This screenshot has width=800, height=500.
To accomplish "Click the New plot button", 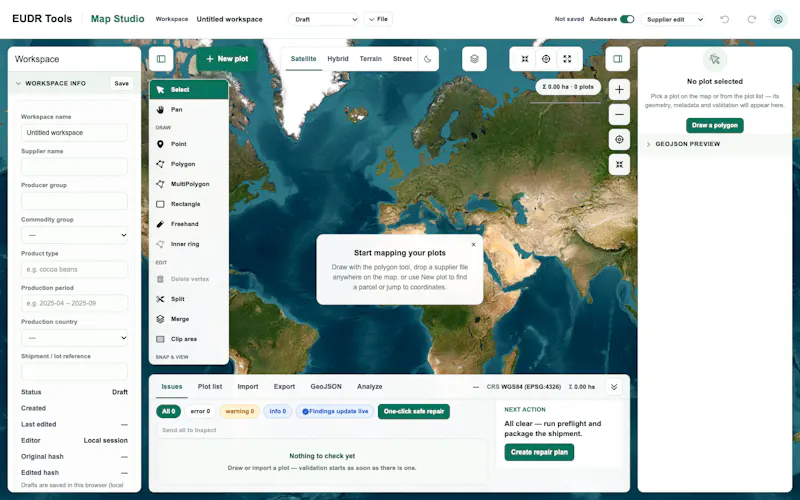I will coord(227,59).
